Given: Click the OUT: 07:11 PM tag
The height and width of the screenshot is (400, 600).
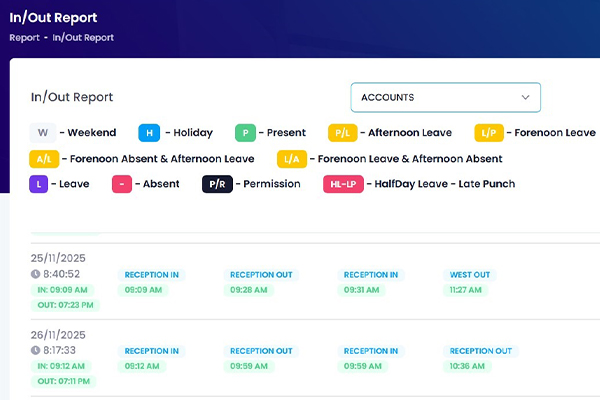Looking at the screenshot, I should (66, 381).
